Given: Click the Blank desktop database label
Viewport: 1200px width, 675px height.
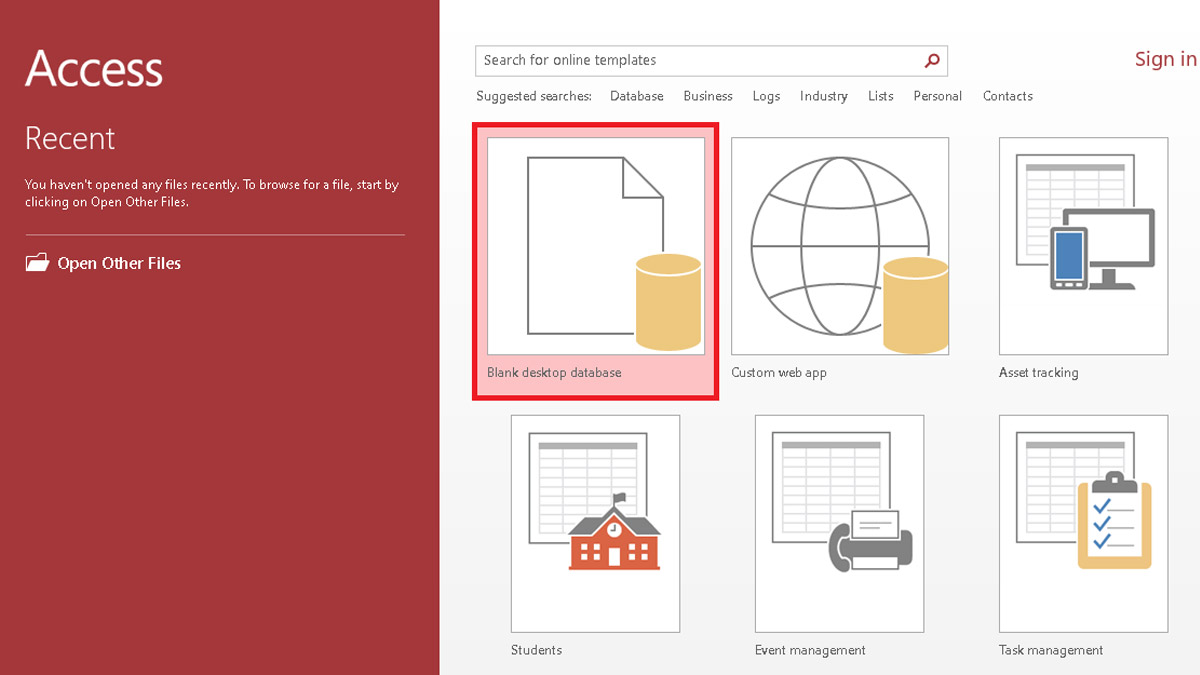Looking at the screenshot, I should [x=557, y=372].
